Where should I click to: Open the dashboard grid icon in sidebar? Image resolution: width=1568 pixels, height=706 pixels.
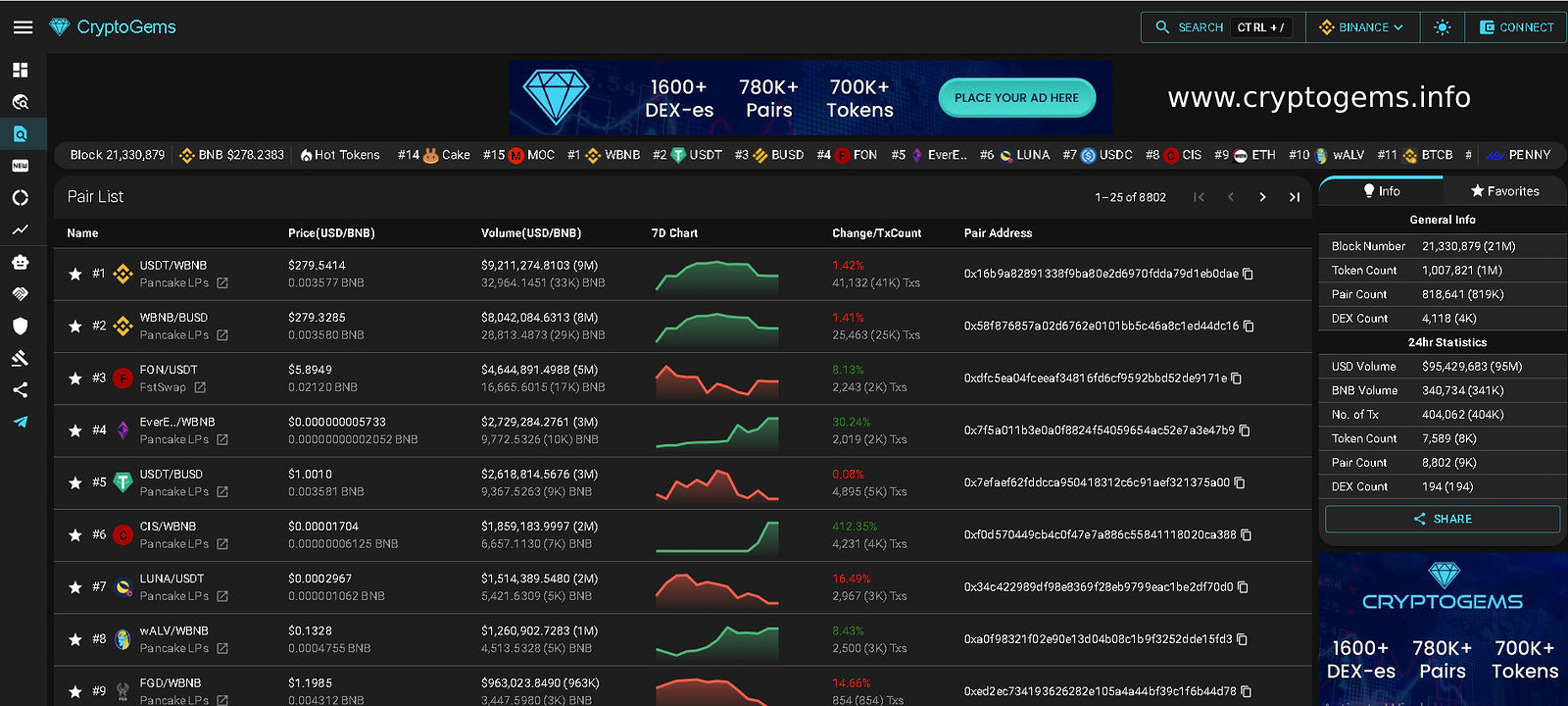coord(21,70)
